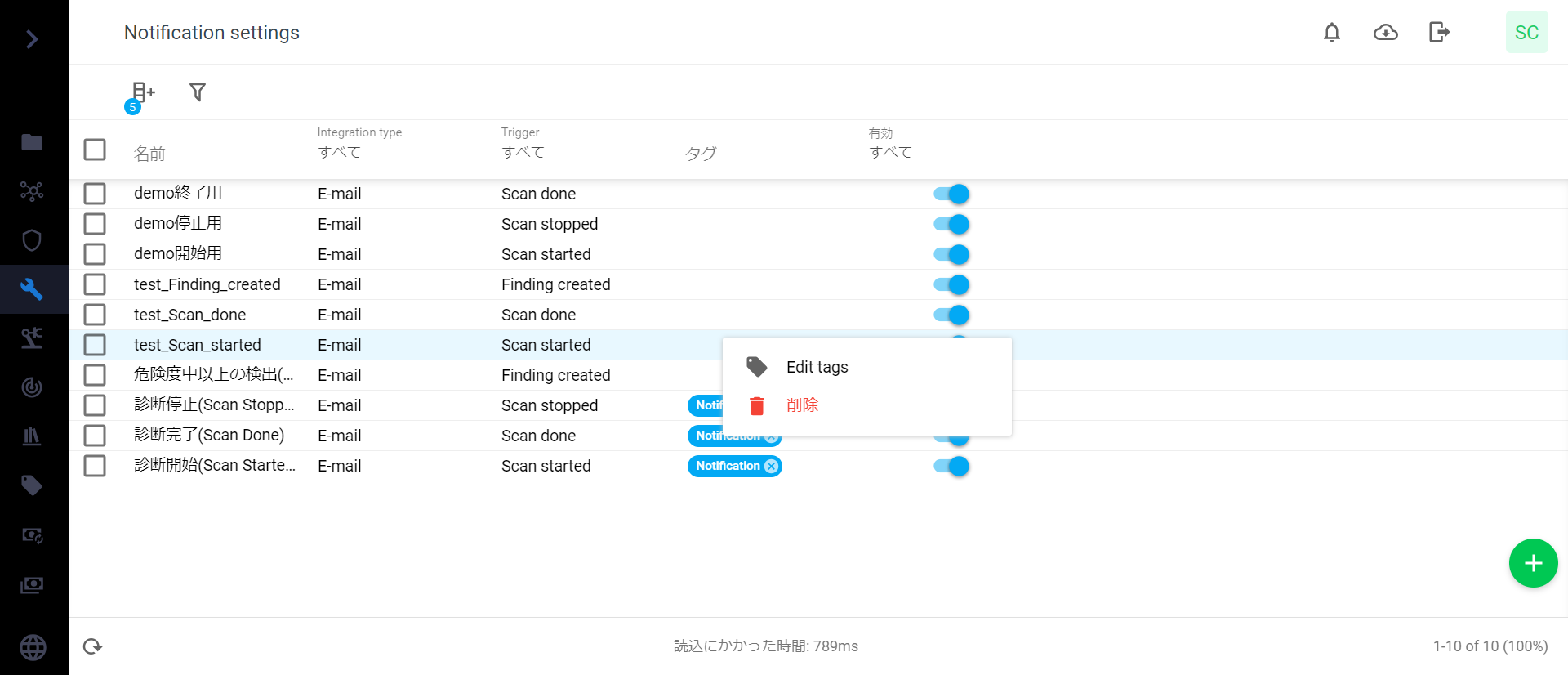Disable the test_Finding_created toggle switch
1568x675 pixels.
(x=951, y=284)
